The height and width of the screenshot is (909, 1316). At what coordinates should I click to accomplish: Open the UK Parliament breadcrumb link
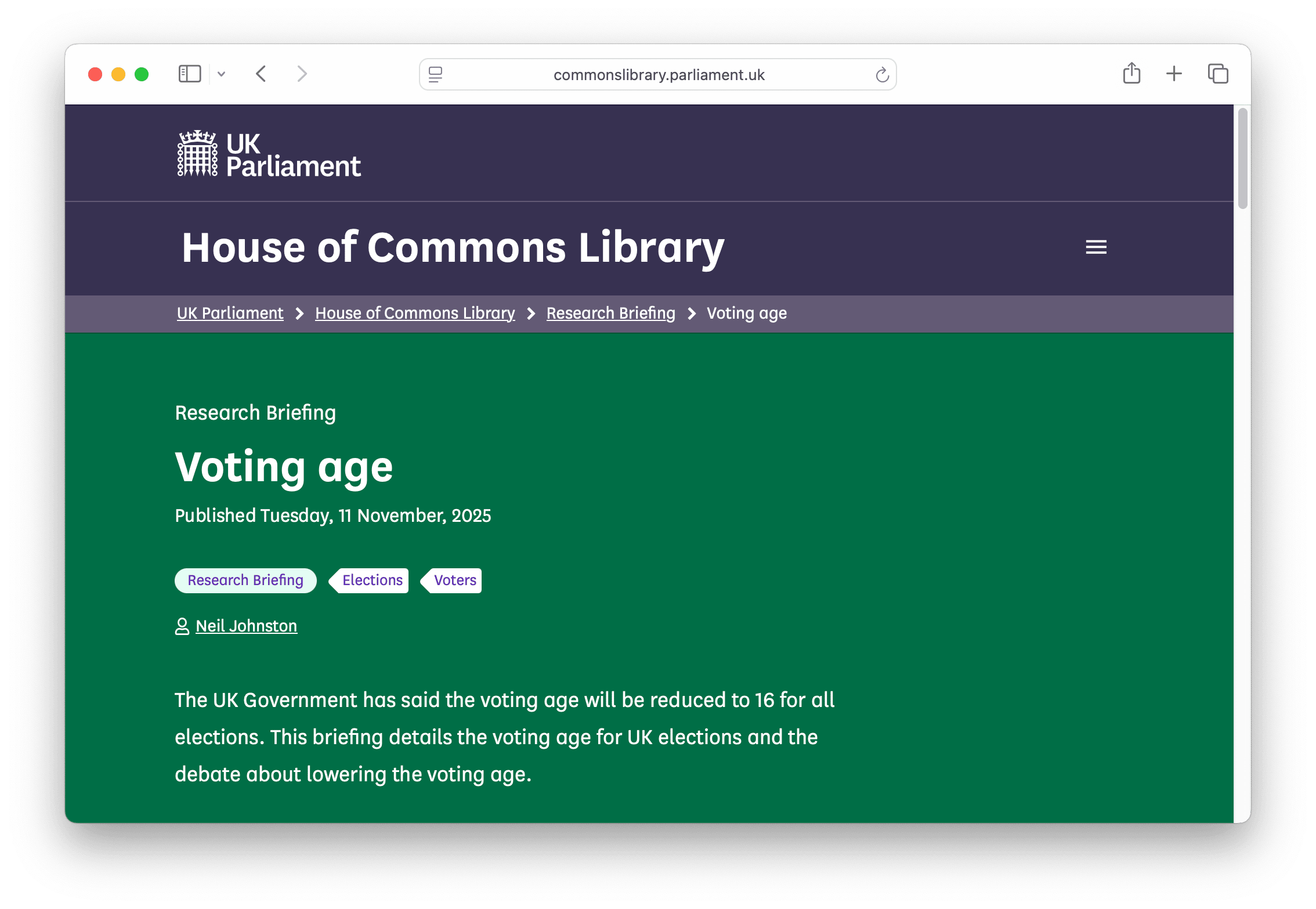tap(230, 313)
